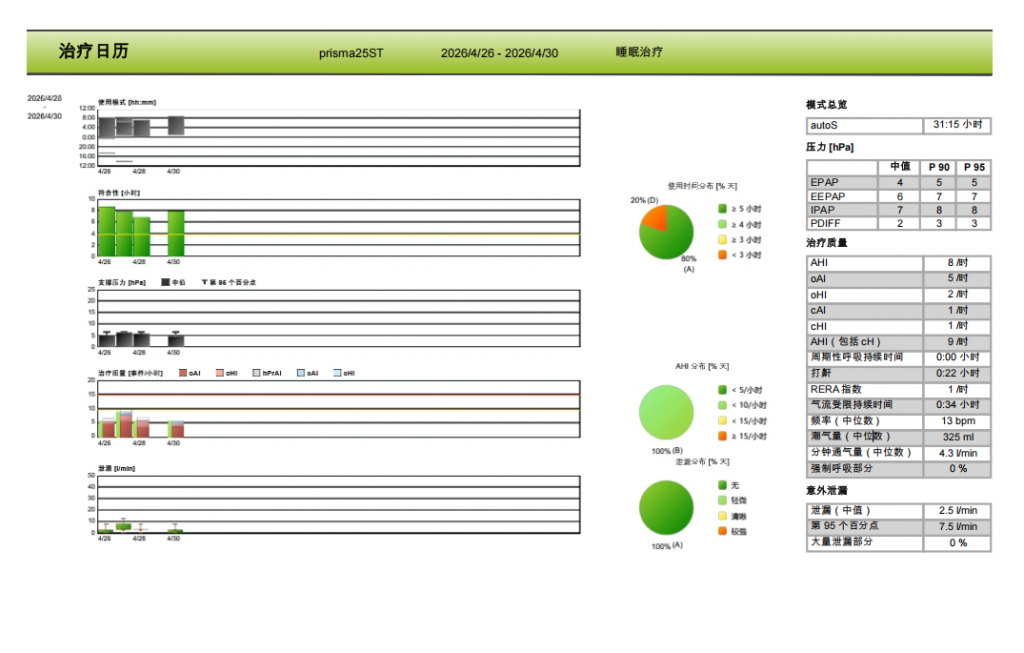Click the 治疗日历 title
The width and height of the screenshot is (1024, 653).
point(93,52)
